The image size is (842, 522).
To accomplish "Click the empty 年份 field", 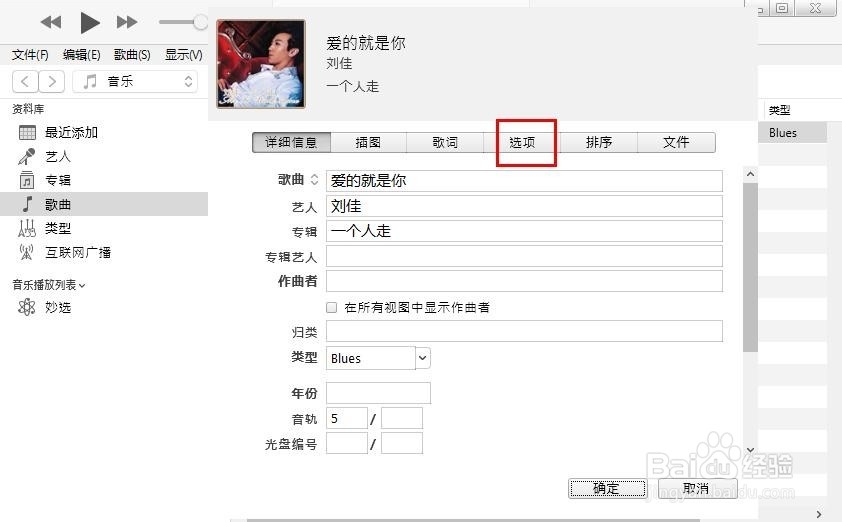I will (x=378, y=393).
